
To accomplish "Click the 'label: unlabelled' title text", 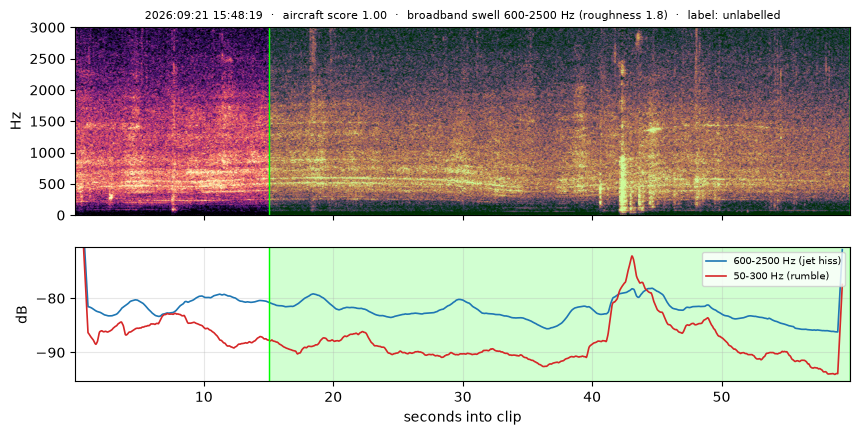I will tap(734, 15).
